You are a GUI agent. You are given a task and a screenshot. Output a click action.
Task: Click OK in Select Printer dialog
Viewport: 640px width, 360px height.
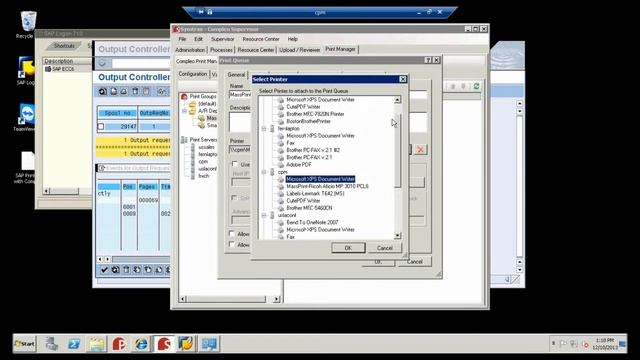point(348,248)
